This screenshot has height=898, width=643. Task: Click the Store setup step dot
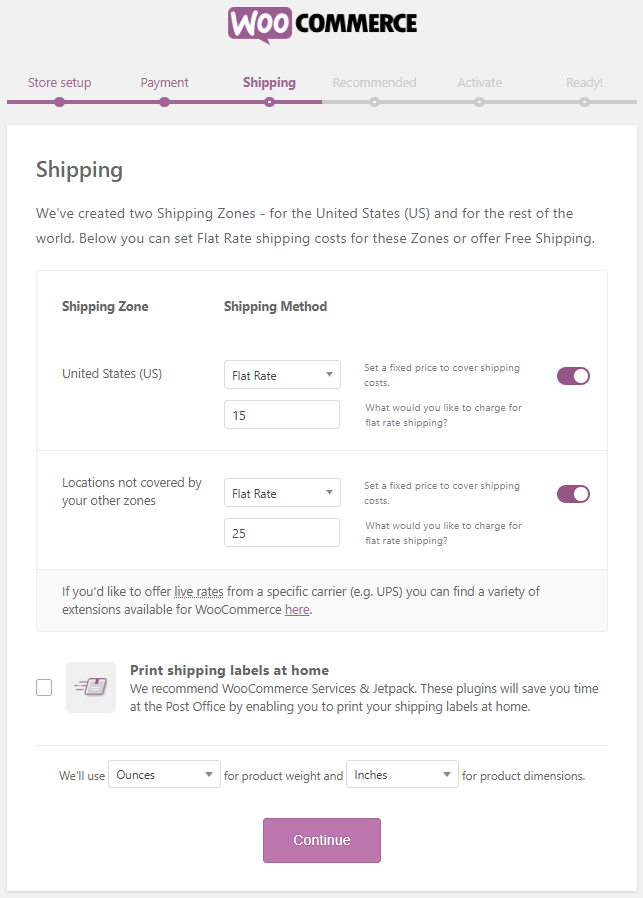[x=60, y=102]
